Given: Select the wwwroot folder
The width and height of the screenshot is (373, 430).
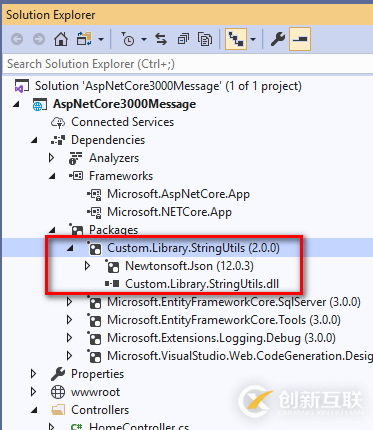Looking at the screenshot, I should pyautogui.click(x=95, y=392).
